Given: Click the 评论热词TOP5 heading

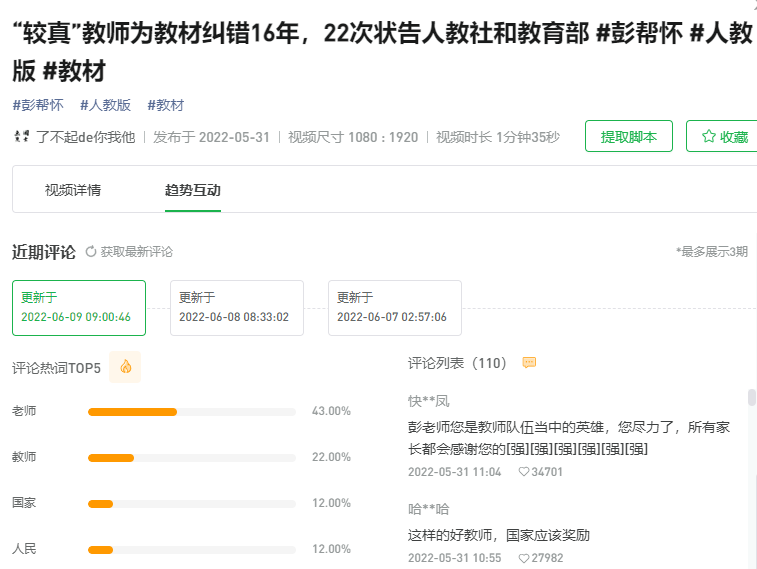Looking at the screenshot, I should point(56,368).
